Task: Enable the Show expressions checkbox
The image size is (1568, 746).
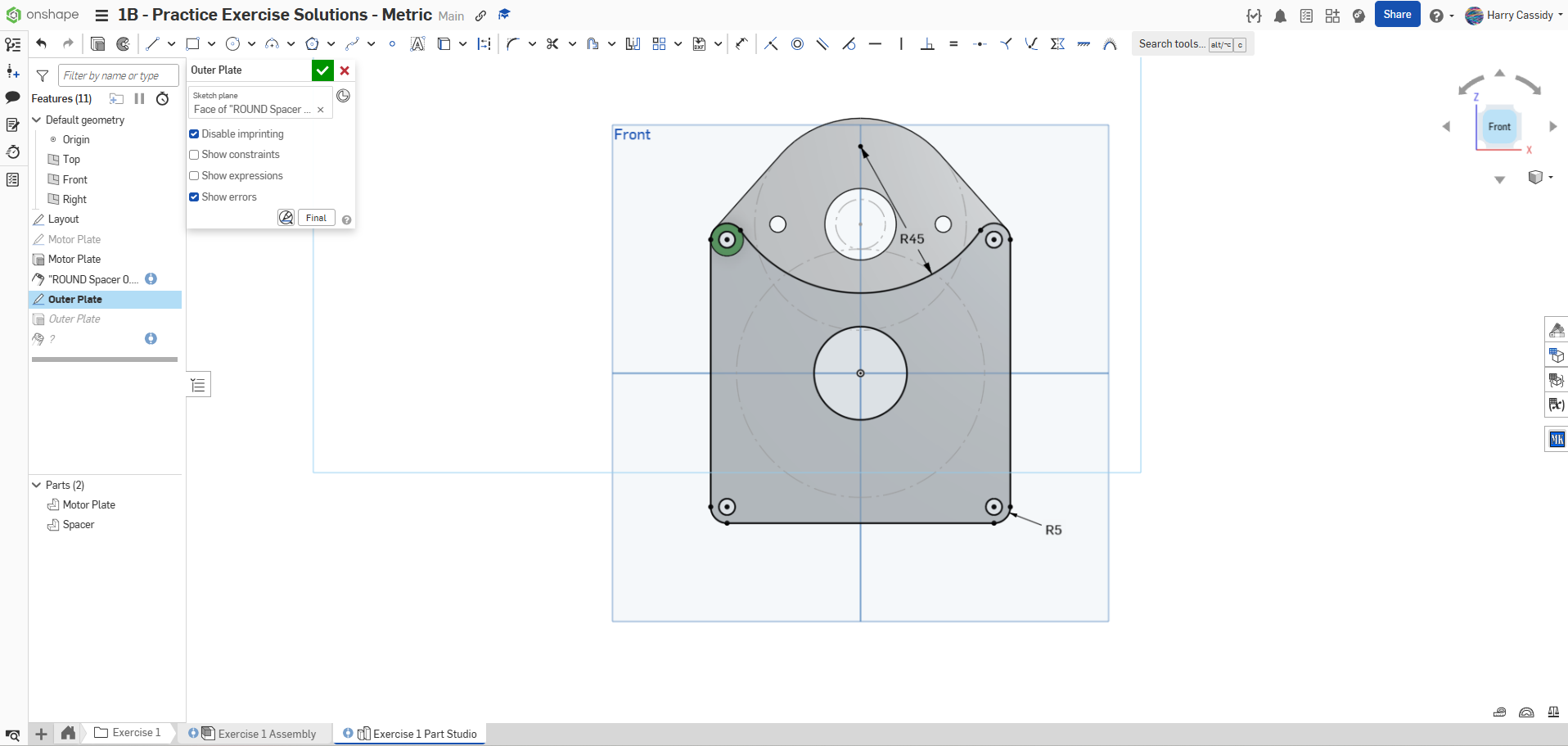Action: [194, 176]
